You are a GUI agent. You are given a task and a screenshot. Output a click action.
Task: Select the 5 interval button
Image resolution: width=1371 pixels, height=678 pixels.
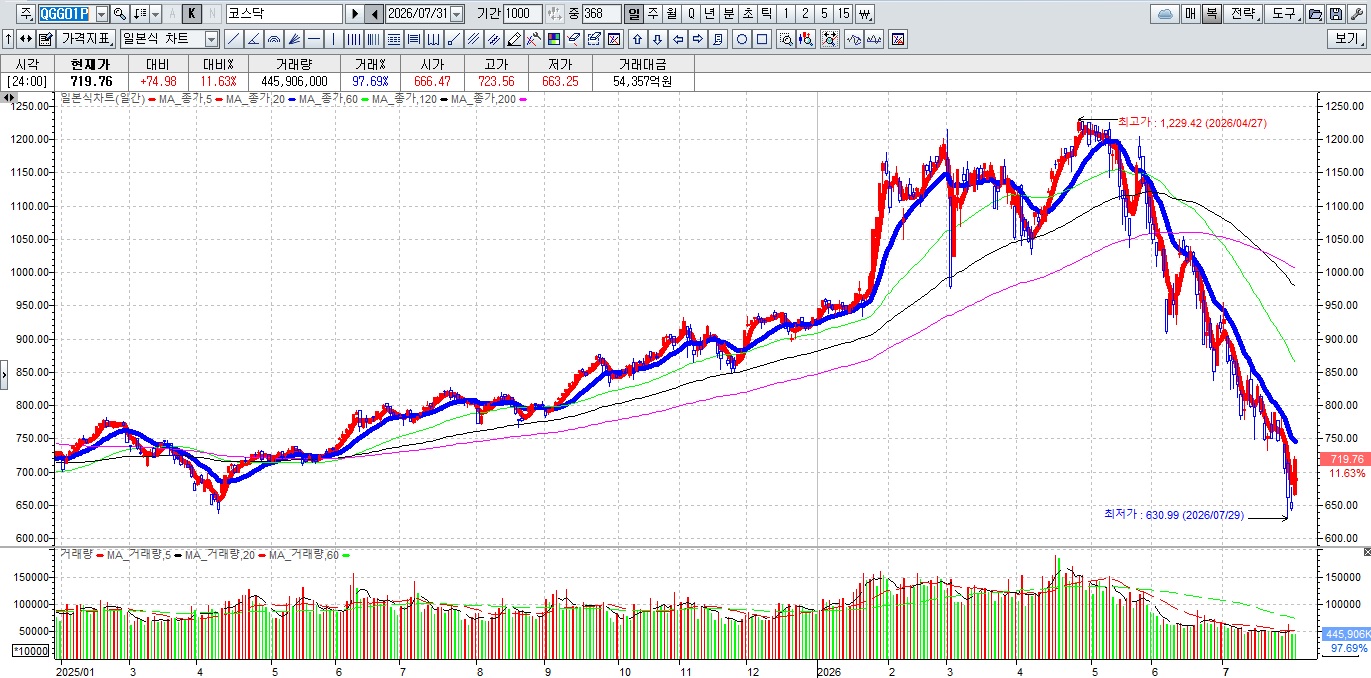(x=824, y=14)
